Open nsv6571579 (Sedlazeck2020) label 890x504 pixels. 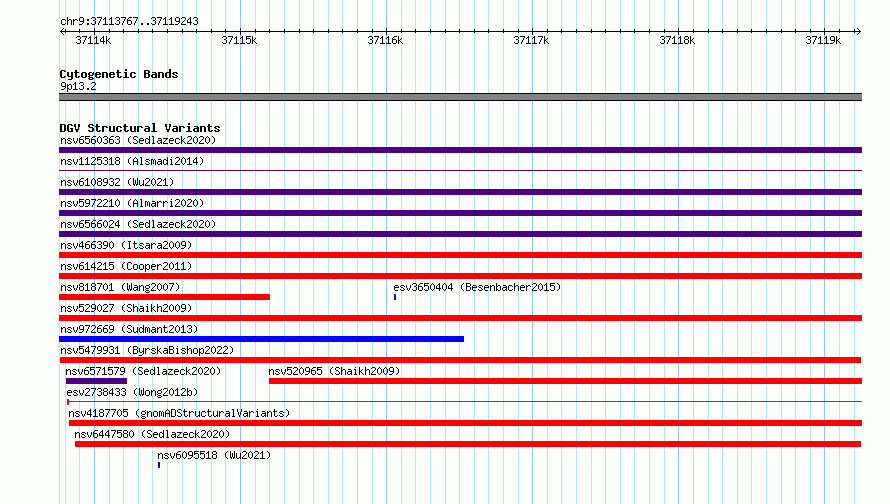[143, 371]
